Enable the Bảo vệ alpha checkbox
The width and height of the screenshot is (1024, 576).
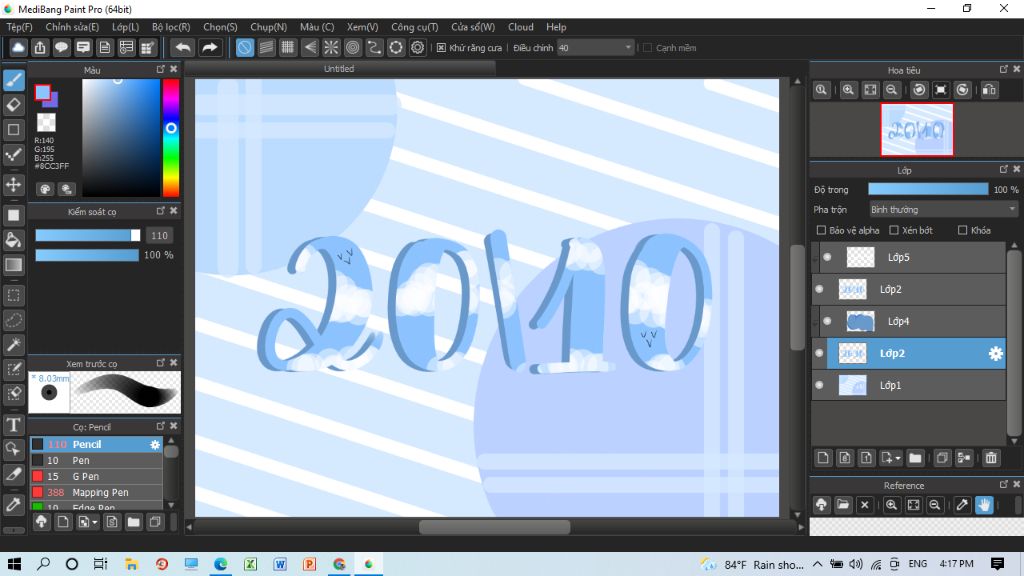click(x=822, y=230)
